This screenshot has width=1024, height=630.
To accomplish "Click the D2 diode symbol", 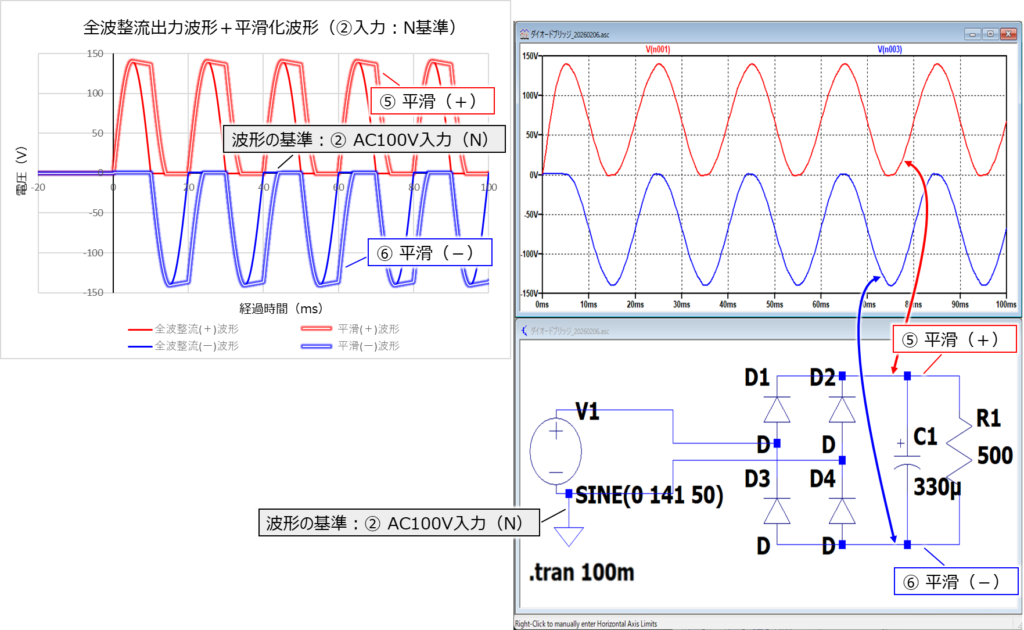I will (841, 411).
